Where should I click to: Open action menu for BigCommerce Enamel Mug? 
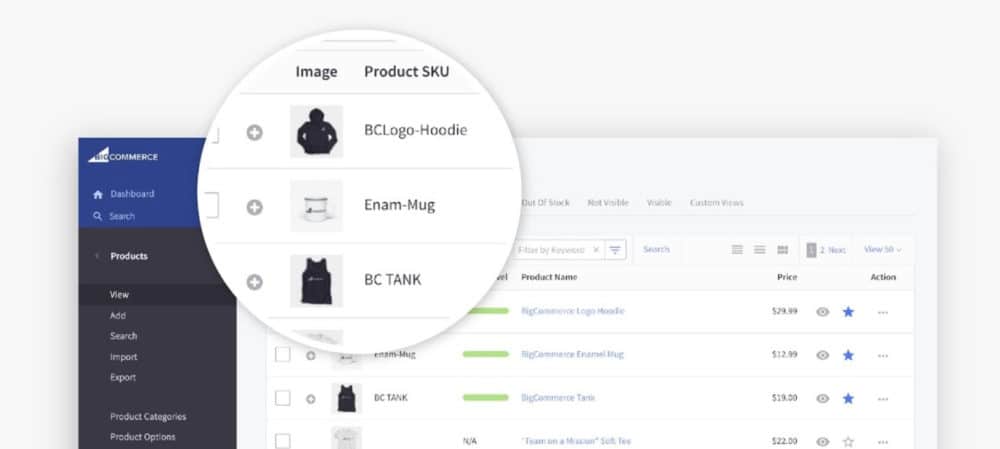[x=883, y=356]
